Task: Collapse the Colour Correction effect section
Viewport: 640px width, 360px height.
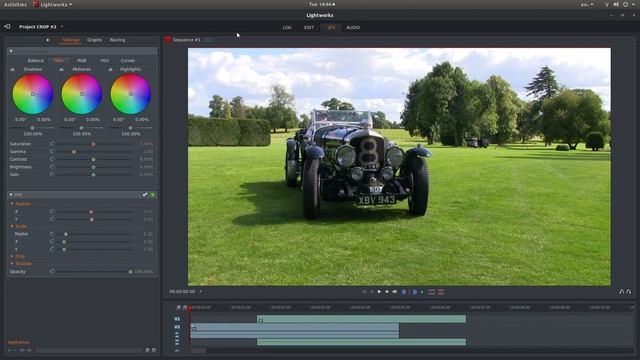Action: [11, 51]
